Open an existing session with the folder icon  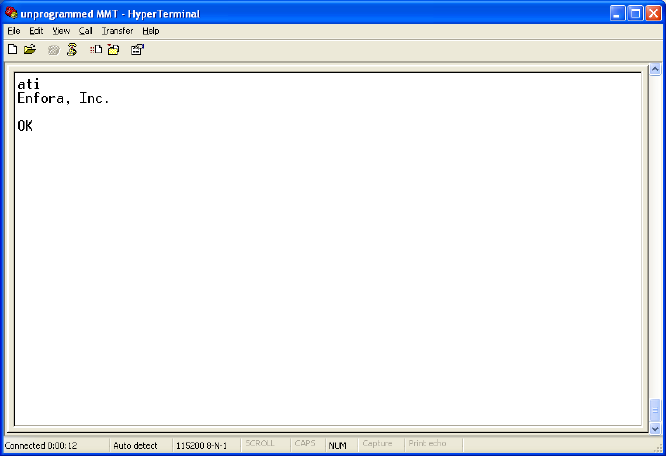[x=30, y=50]
